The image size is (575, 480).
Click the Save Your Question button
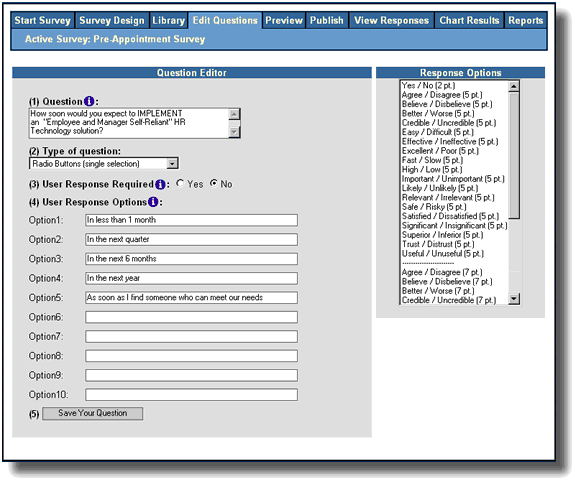(x=92, y=413)
